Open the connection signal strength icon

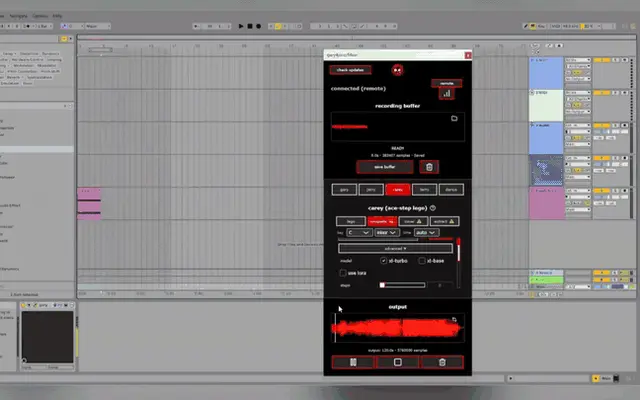tap(447, 93)
